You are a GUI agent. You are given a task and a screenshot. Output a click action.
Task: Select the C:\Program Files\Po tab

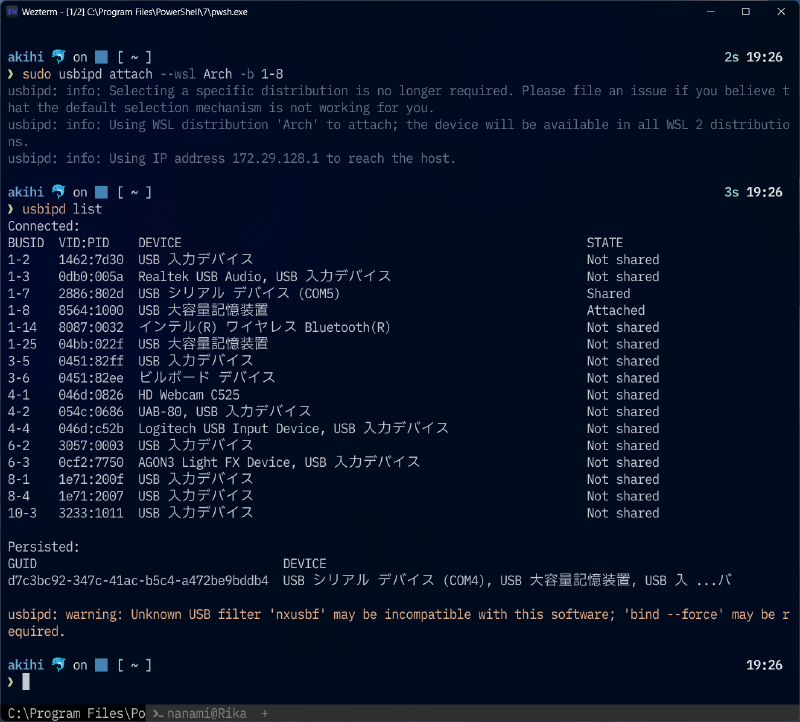click(70, 714)
